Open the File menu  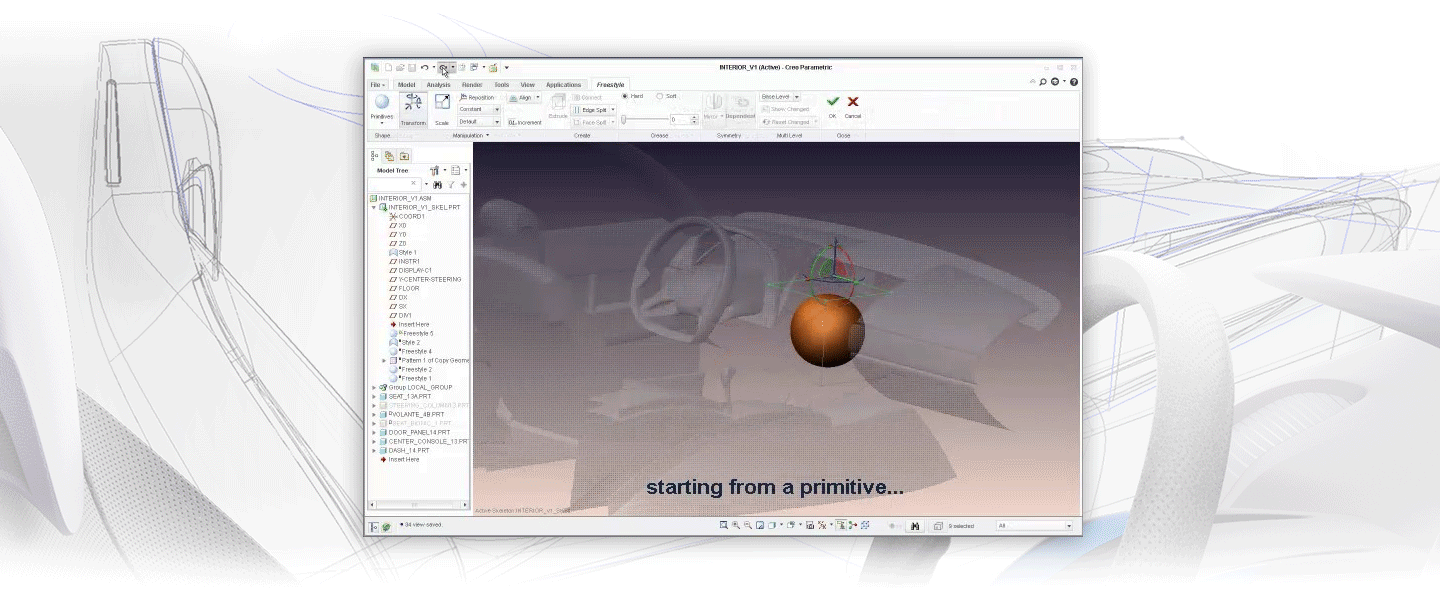click(378, 85)
